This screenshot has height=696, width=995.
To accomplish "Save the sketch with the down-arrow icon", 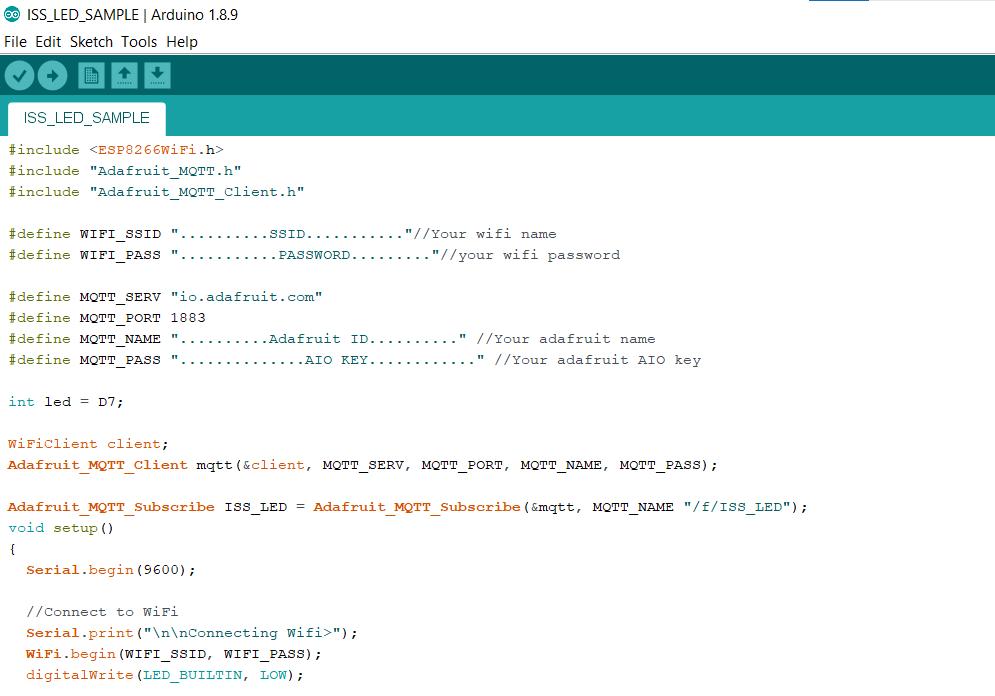I will [157, 76].
